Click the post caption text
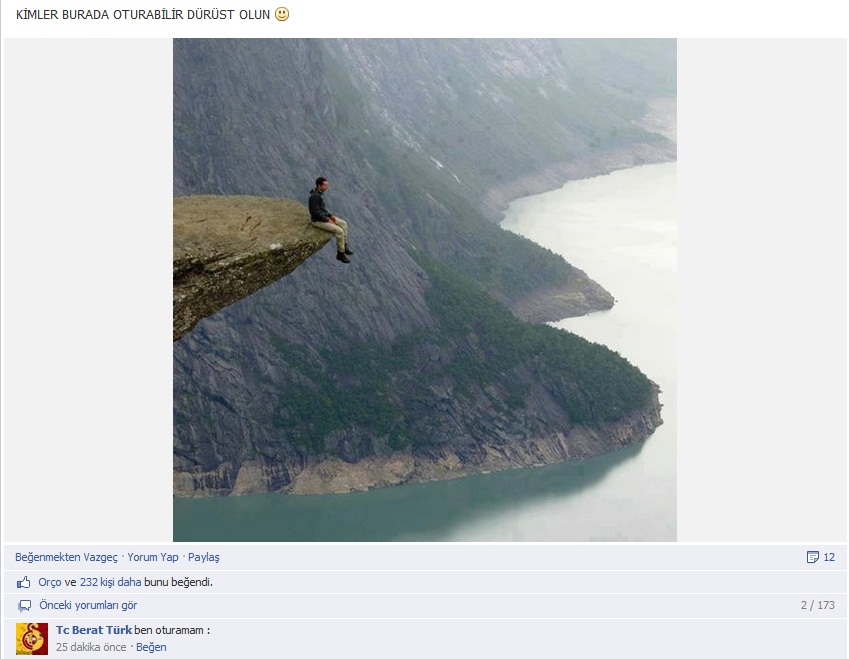 point(143,15)
